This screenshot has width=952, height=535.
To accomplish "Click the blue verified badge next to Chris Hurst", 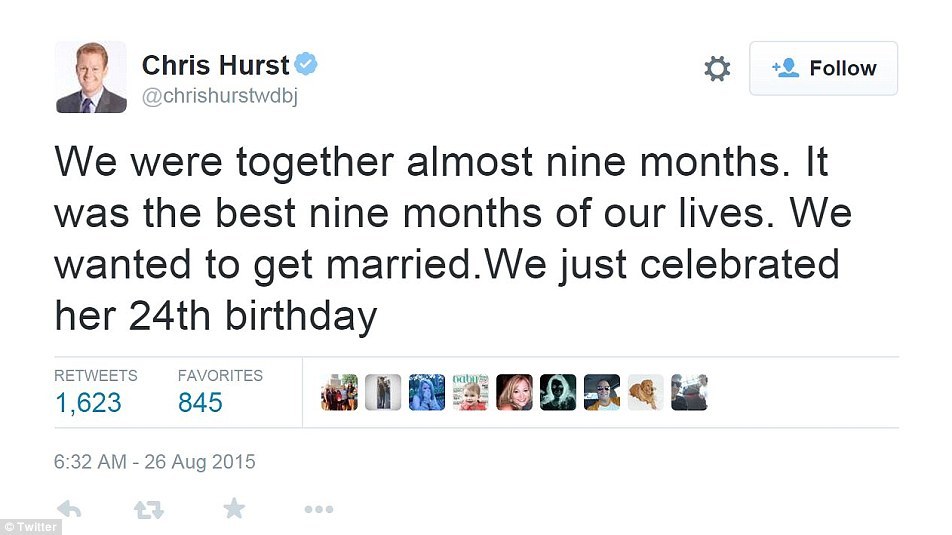I will 307,66.
